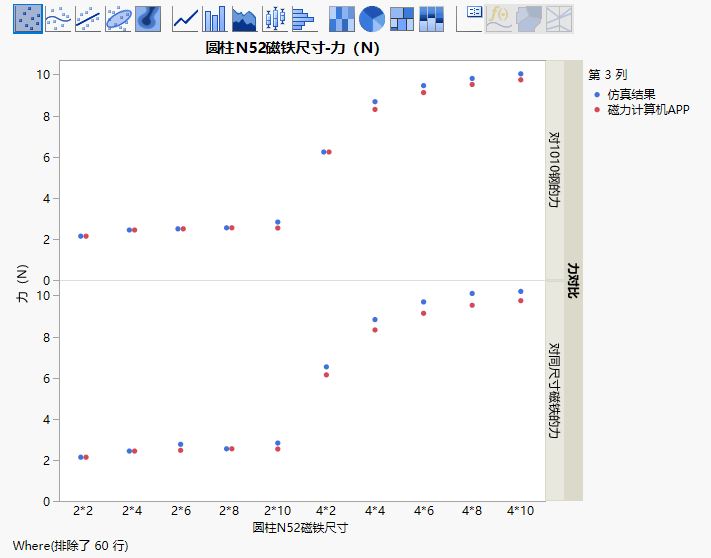Screen dimensions: 711x558
Task: Select the Ellipse element icon
Action: pyautogui.click(x=118, y=18)
